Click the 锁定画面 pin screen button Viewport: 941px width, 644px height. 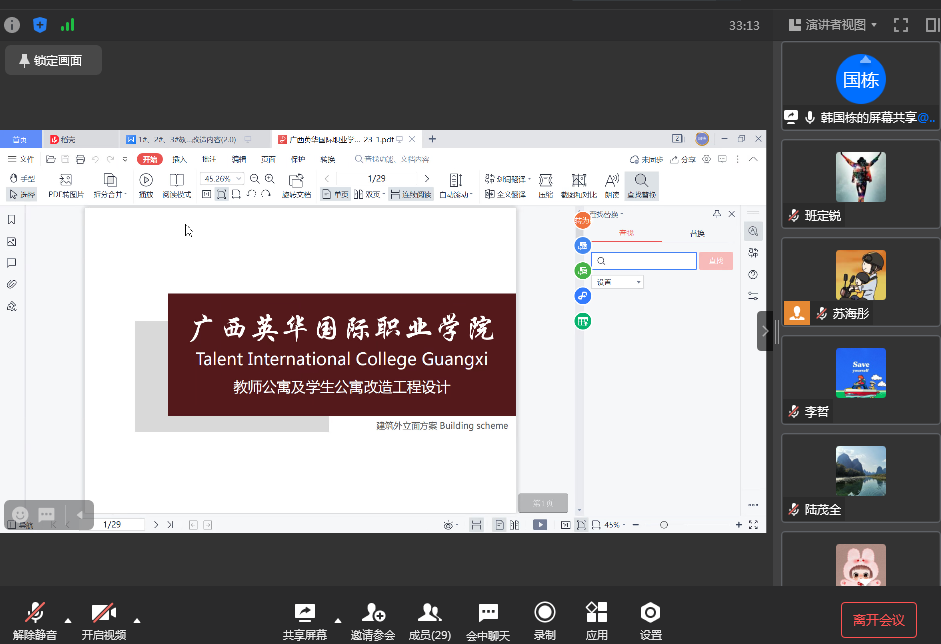tap(53, 60)
